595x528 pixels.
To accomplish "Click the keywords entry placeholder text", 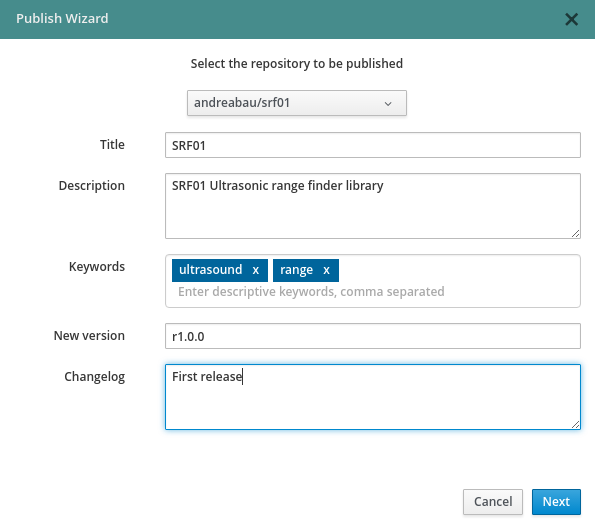I will 311,292.
